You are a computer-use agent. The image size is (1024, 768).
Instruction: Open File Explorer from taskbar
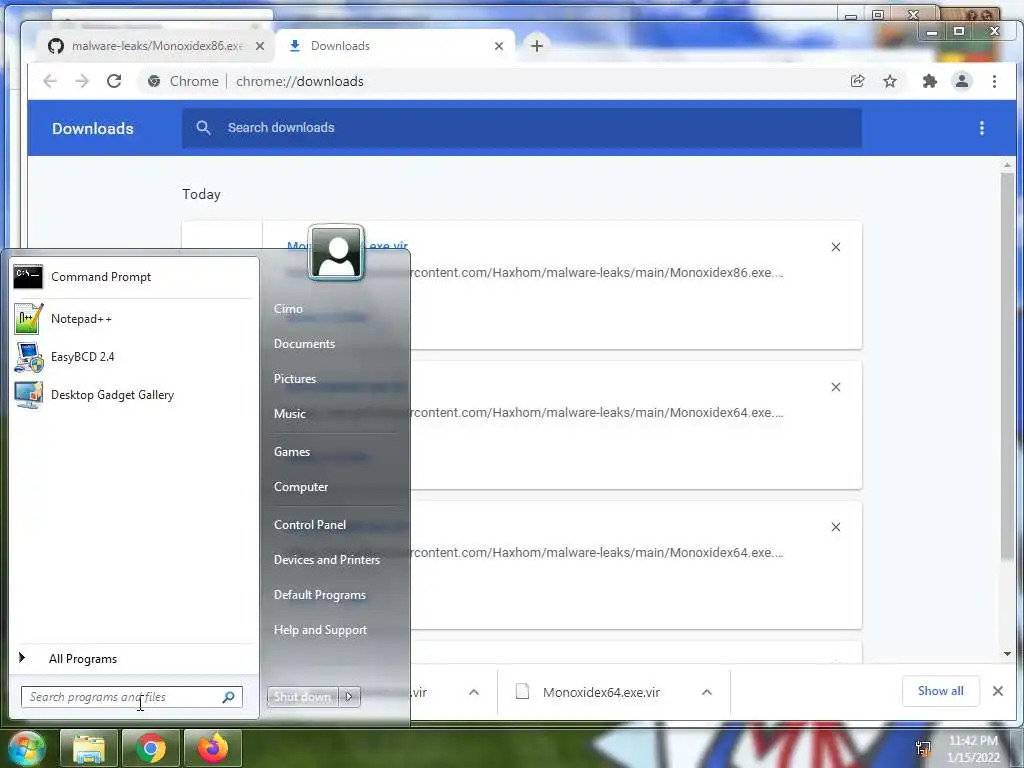[89, 748]
